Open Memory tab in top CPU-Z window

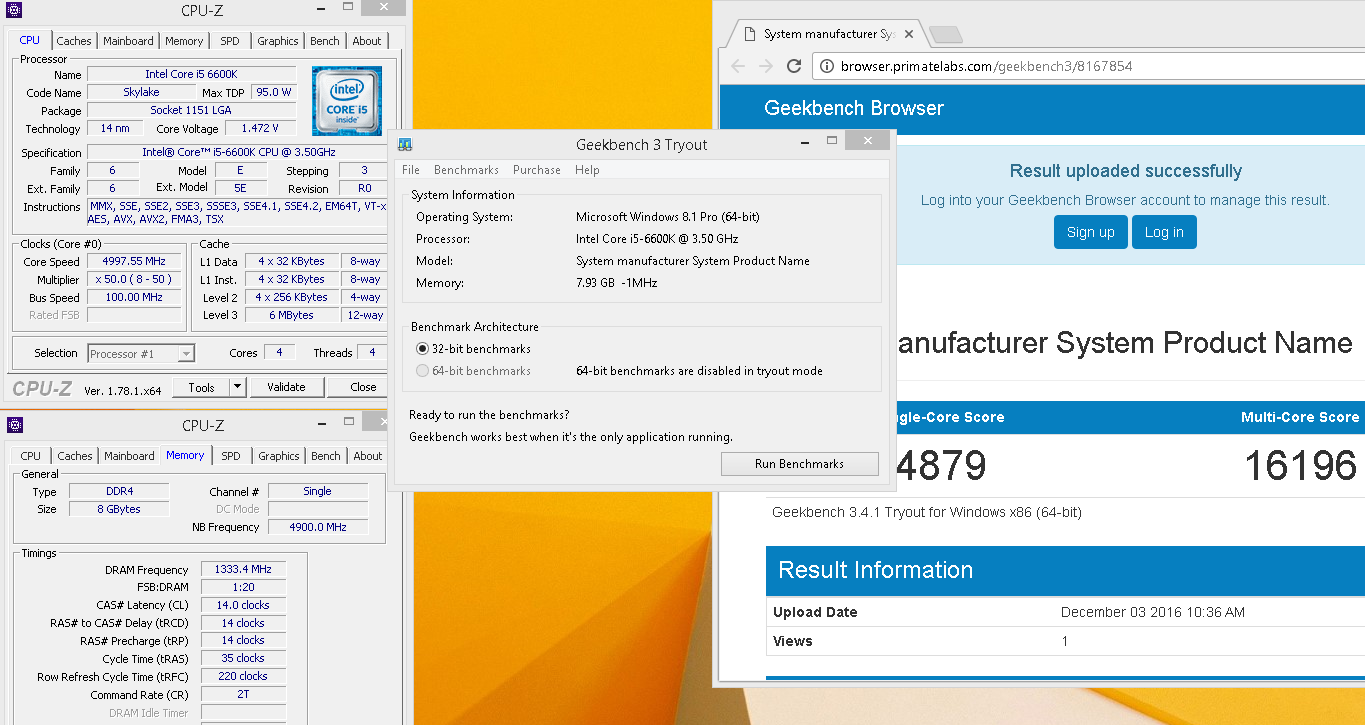[184, 41]
